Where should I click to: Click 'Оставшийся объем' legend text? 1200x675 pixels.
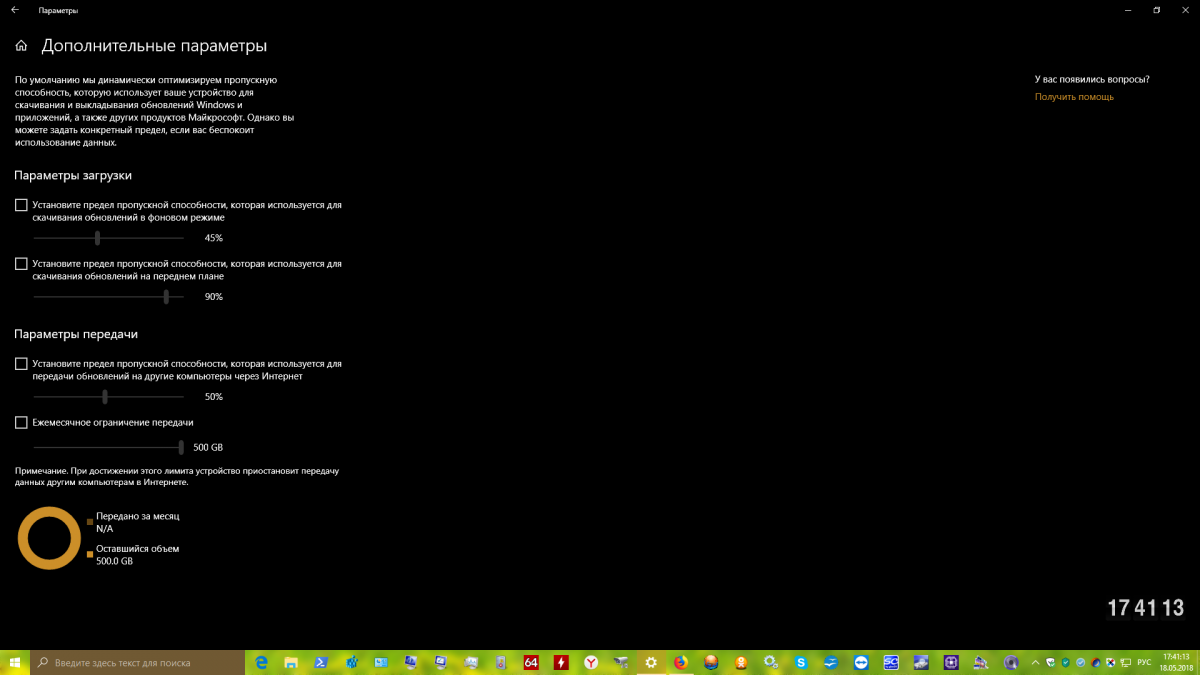[x=138, y=549]
